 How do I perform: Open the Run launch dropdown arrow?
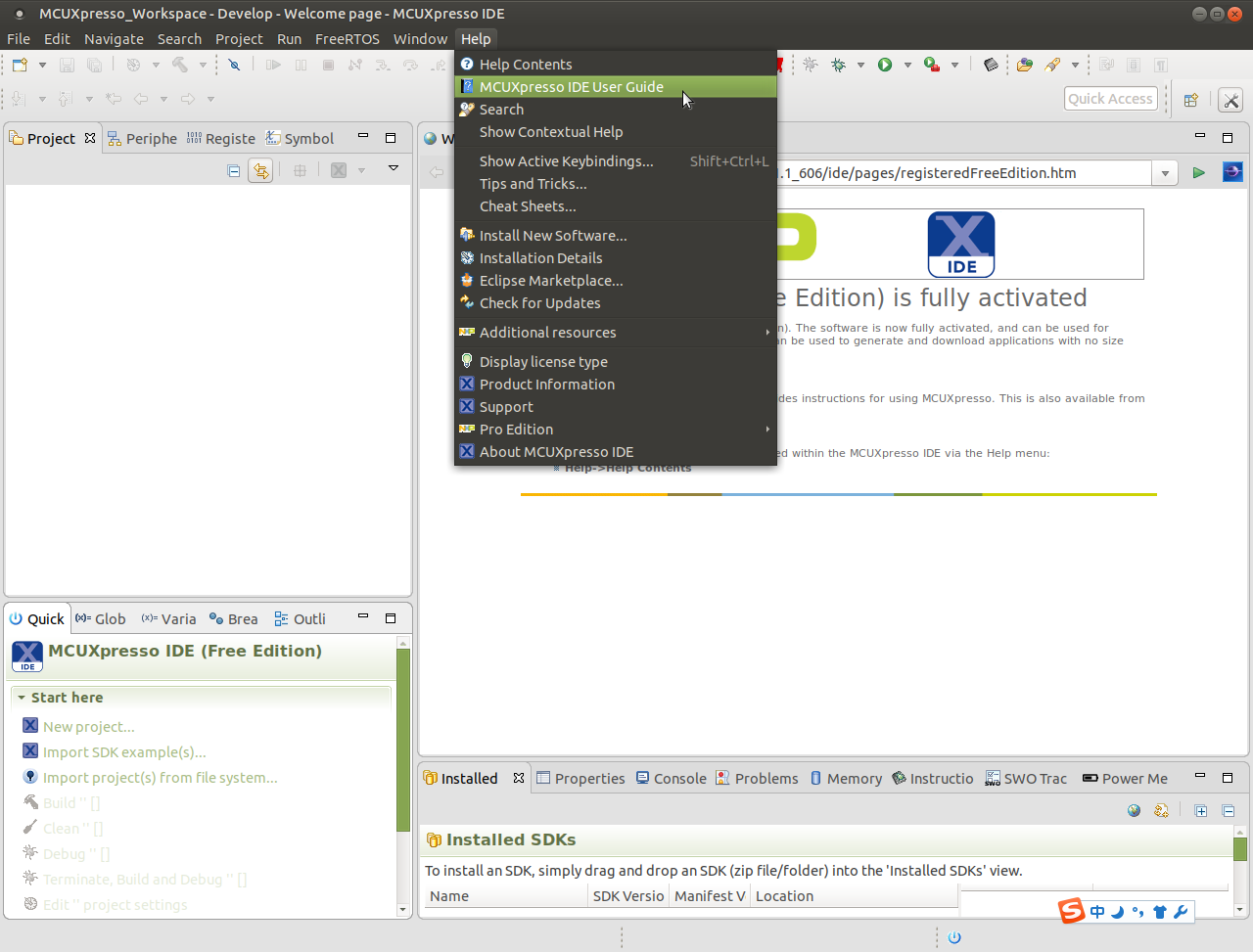click(907, 66)
